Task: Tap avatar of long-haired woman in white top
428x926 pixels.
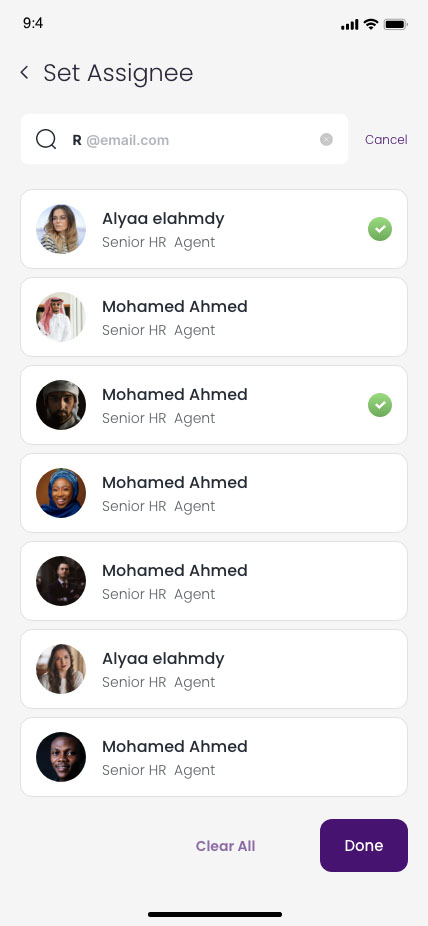Action: point(61,669)
